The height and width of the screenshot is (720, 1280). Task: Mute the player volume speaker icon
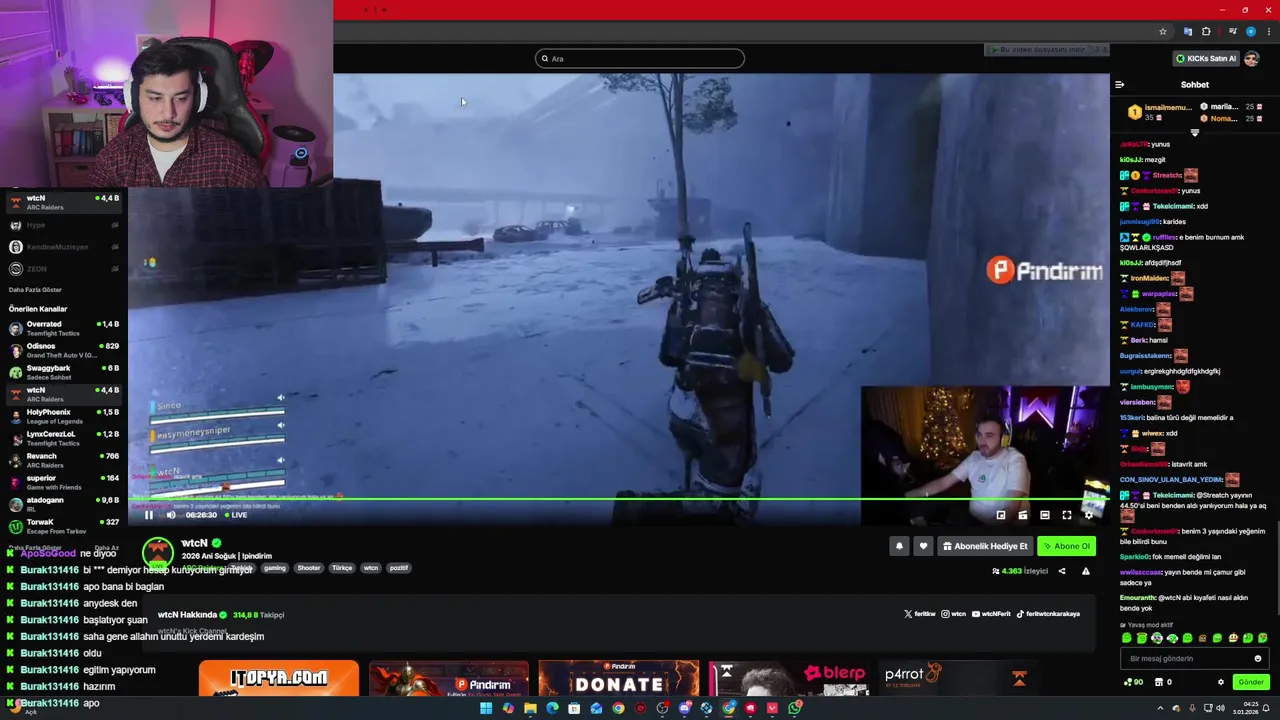[x=171, y=515]
